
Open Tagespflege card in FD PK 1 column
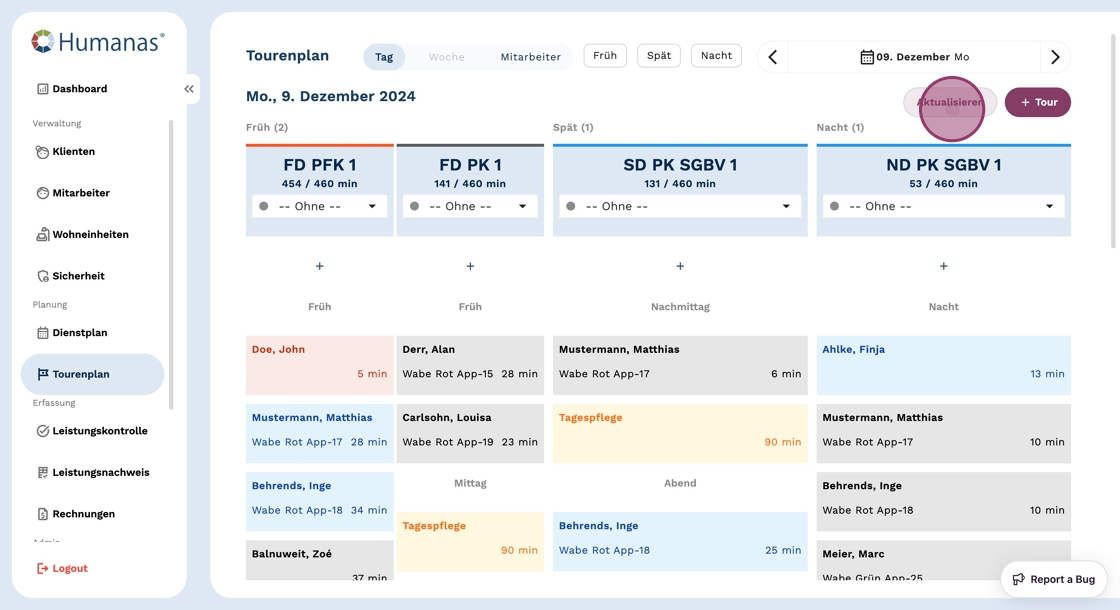(470, 541)
